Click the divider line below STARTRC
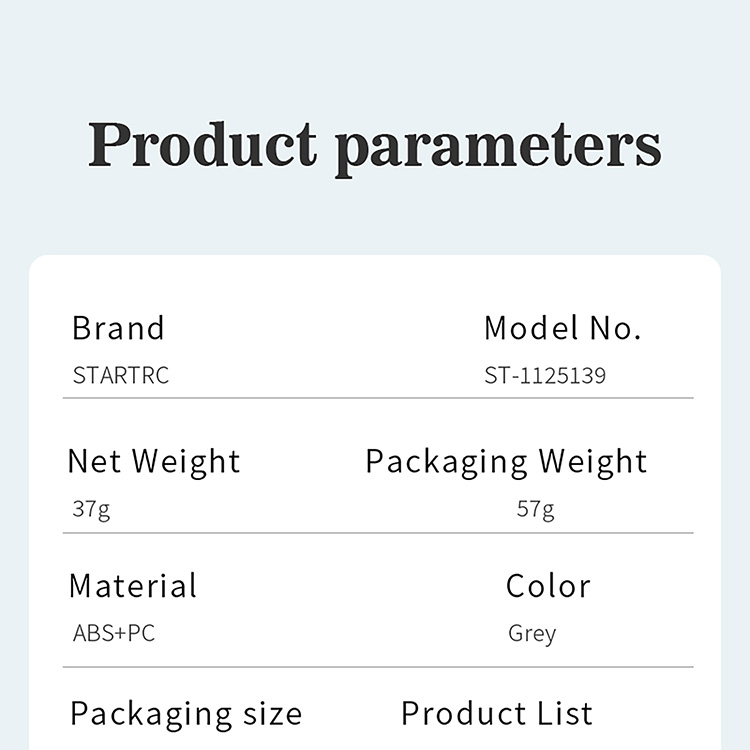750x750 pixels. [x=378, y=398]
